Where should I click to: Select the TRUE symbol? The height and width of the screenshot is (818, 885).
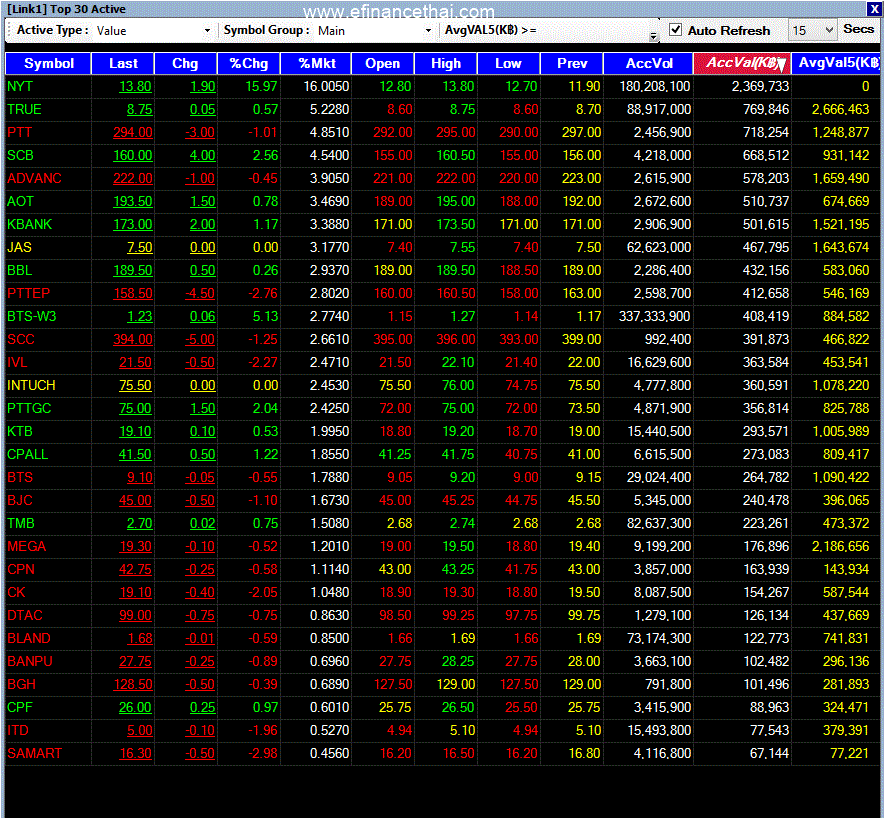click(24, 110)
